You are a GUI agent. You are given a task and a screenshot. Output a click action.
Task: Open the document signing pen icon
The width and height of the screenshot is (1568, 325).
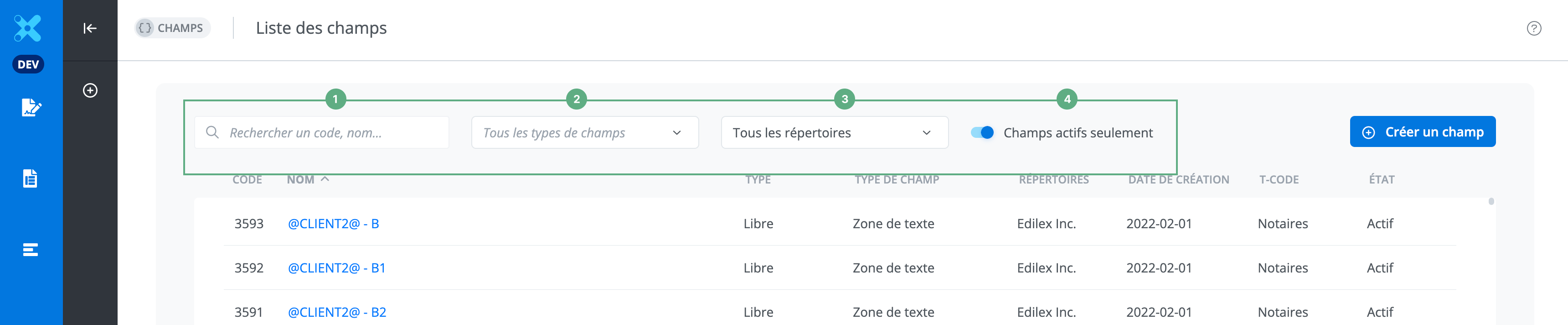(x=31, y=108)
